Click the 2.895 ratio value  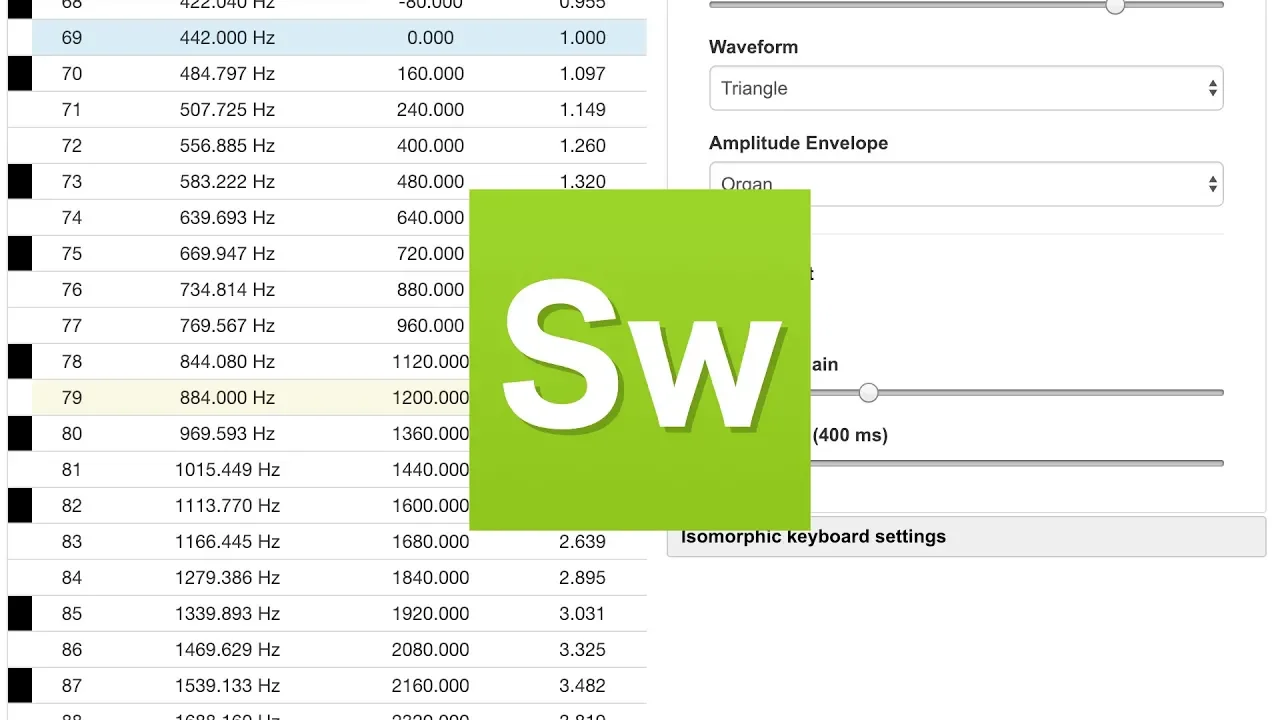582,578
